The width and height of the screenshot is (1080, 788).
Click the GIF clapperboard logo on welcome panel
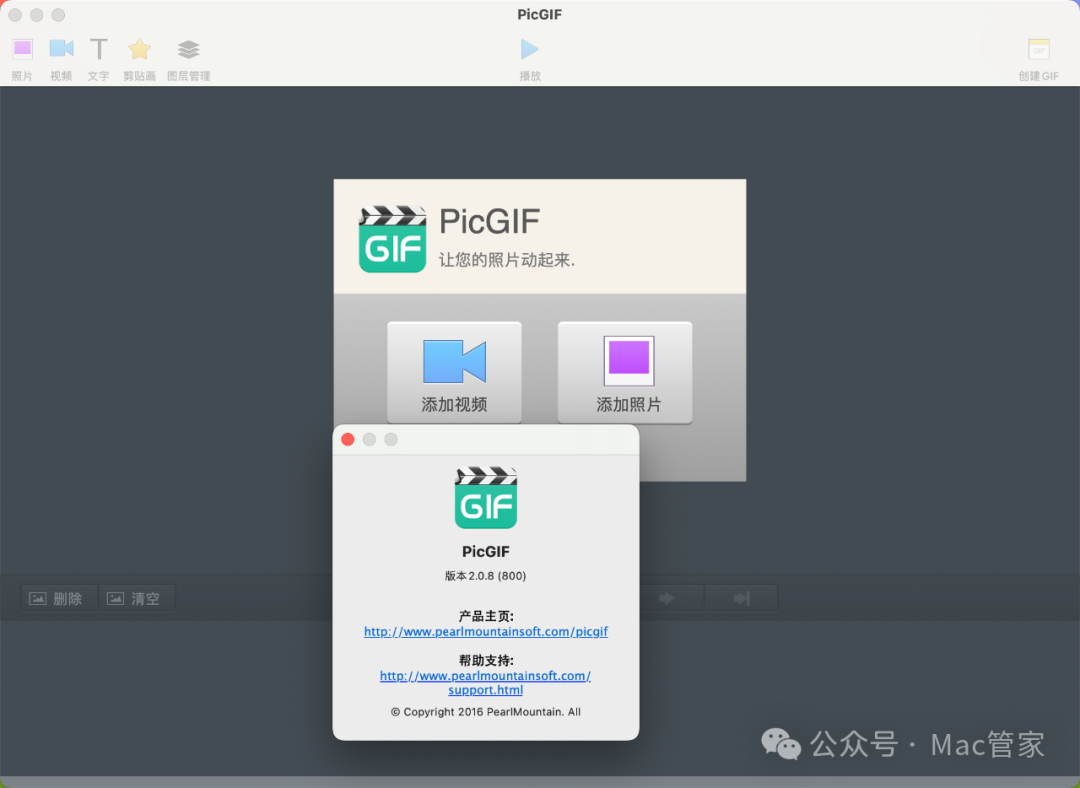point(393,239)
